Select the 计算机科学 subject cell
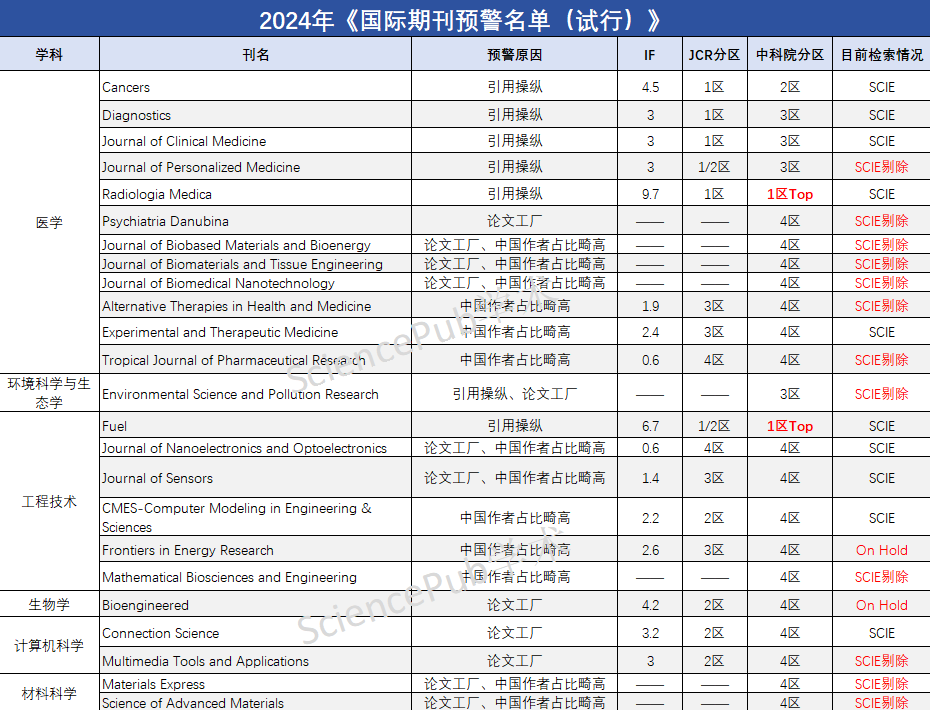Viewport: 930px width, 710px height. 49,645
